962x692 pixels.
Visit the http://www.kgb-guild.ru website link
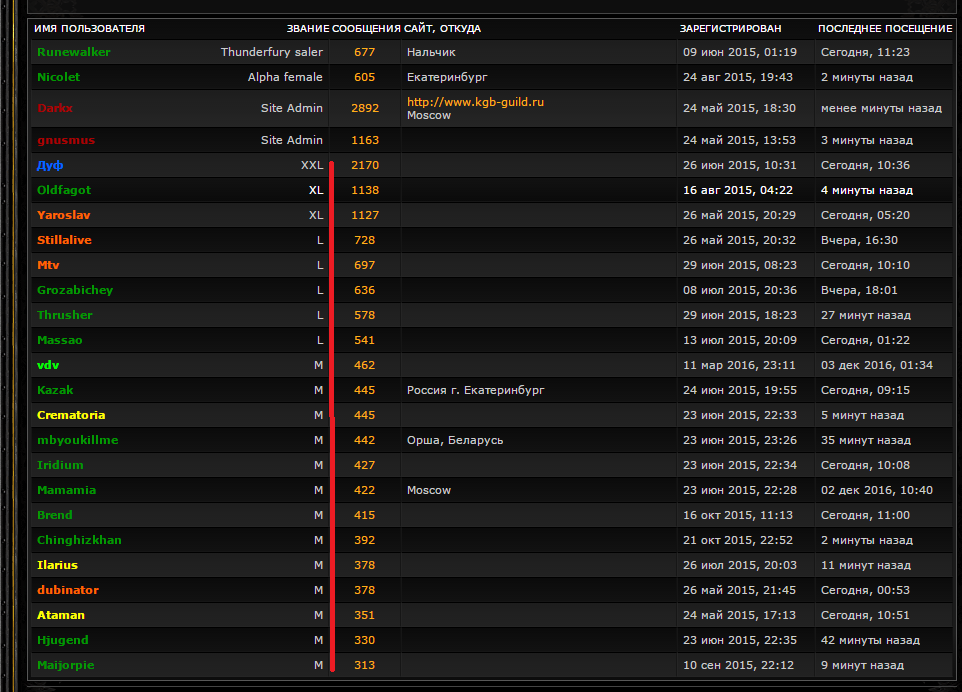pyautogui.click(x=475, y=102)
